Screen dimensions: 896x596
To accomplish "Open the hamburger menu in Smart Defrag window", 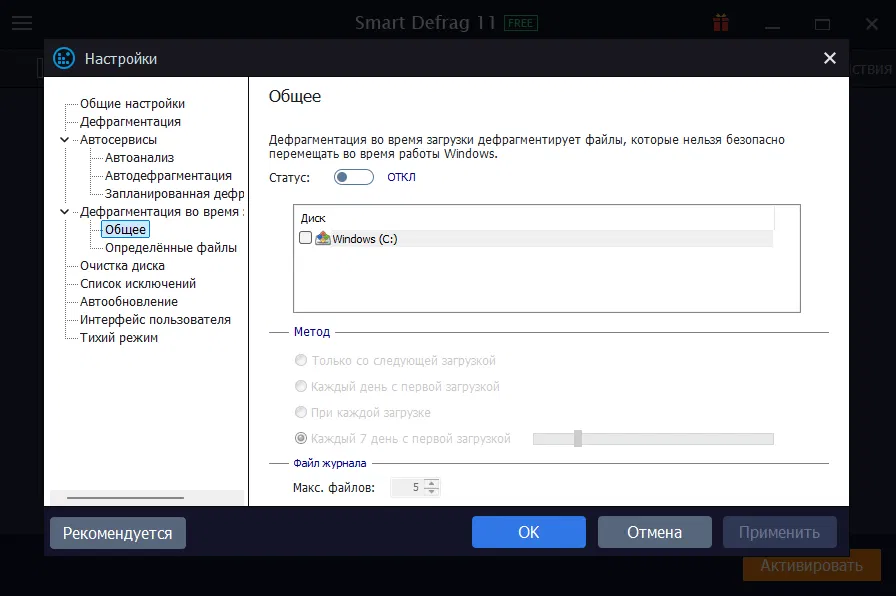I will pyautogui.click(x=22, y=23).
